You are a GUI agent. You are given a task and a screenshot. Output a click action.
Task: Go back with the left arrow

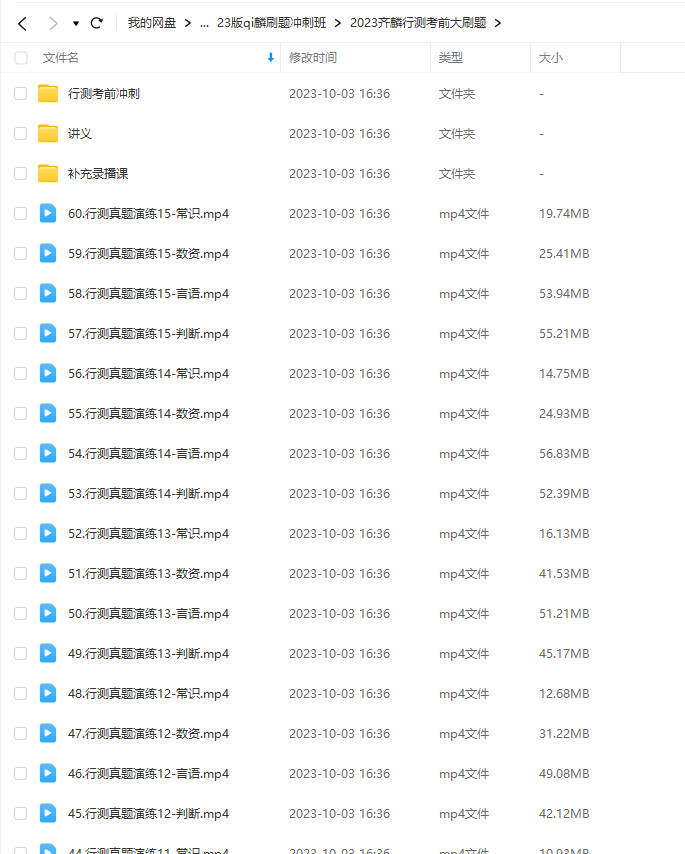click(x=22, y=23)
